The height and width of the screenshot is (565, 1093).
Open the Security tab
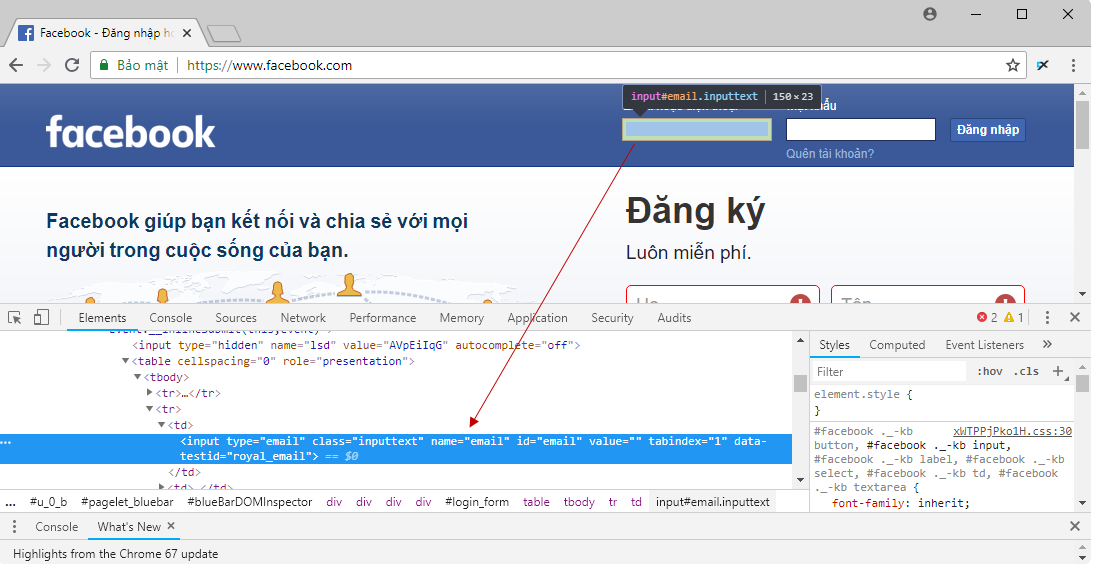pos(612,318)
